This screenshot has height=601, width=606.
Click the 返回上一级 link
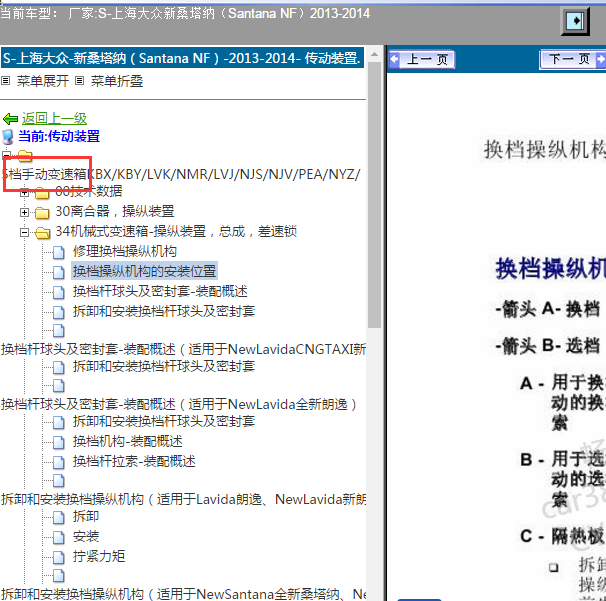(x=54, y=118)
